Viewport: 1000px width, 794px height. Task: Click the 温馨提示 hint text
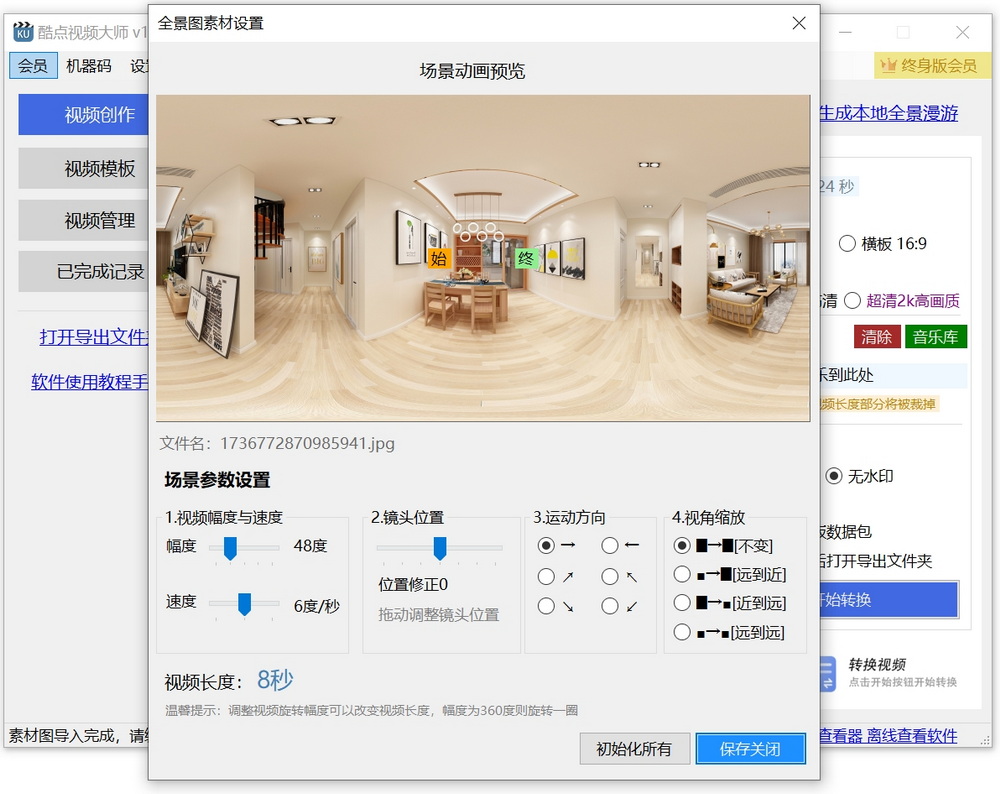point(372,710)
